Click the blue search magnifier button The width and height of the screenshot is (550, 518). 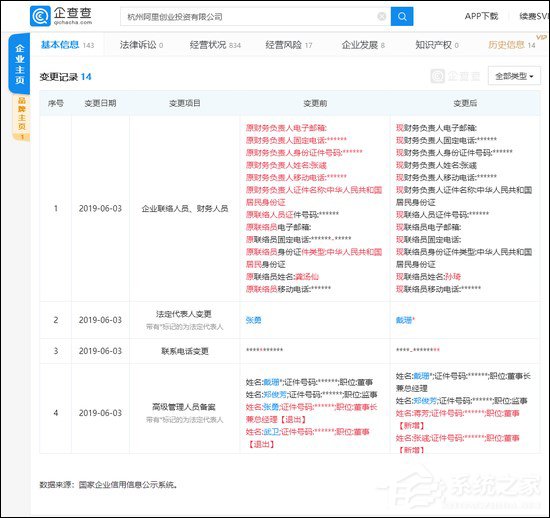pyautogui.click(x=402, y=16)
